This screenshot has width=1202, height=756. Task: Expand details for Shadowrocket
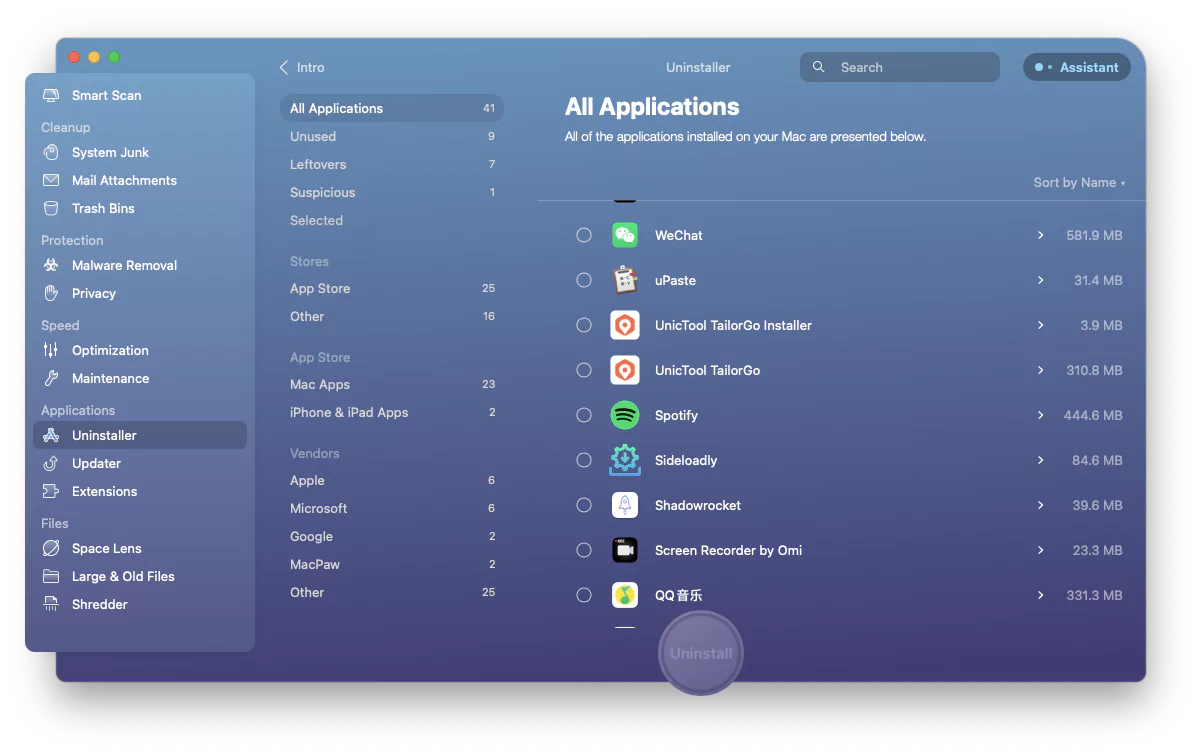pos(1039,505)
